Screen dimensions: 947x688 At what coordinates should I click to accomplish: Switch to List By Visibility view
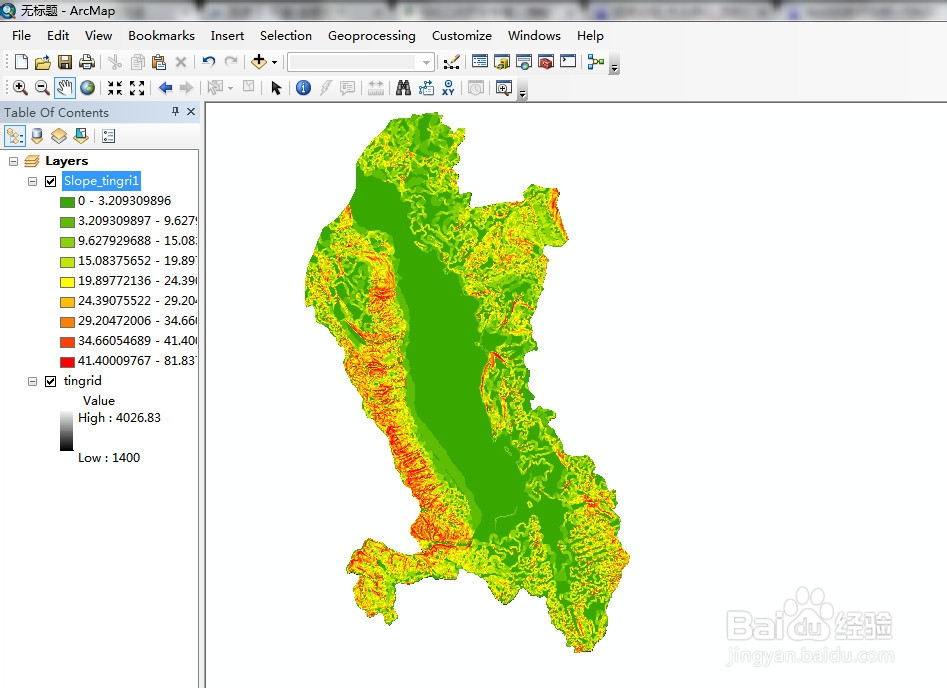coord(59,136)
